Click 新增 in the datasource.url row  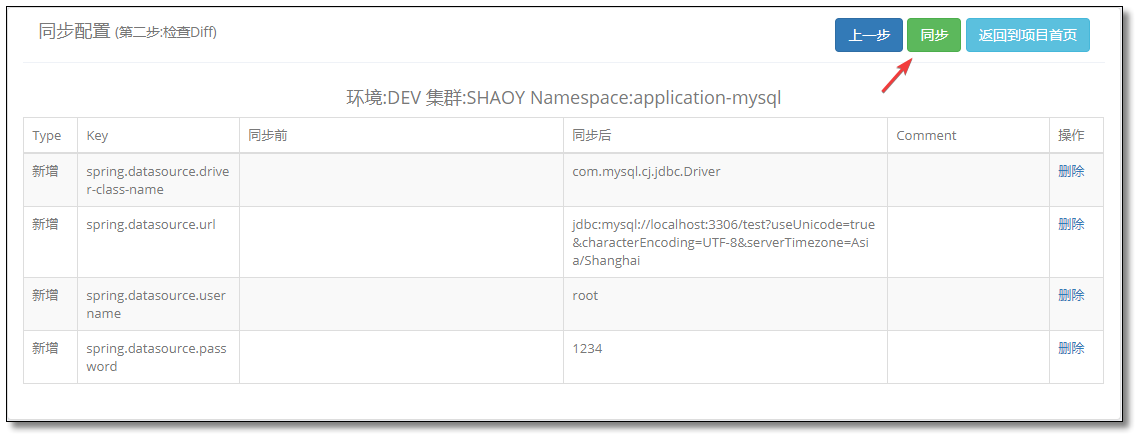[46, 224]
